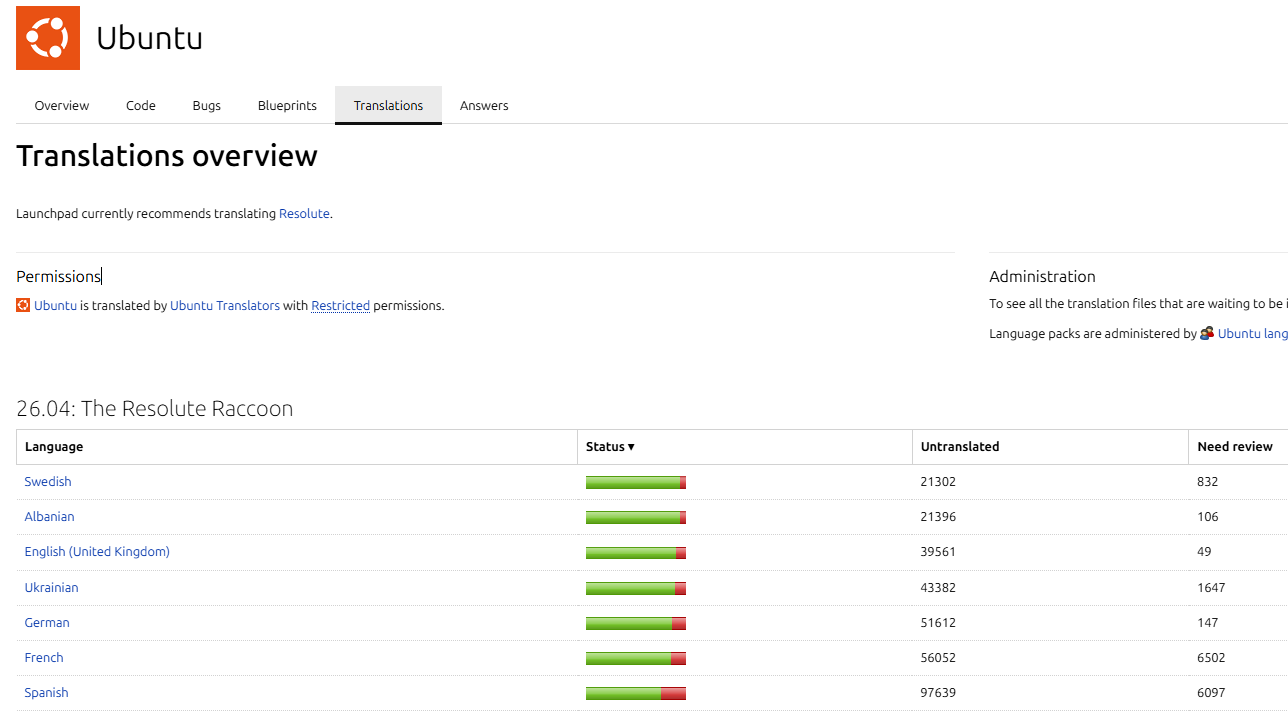The width and height of the screenshot is (1288, 714).
Task: Click the Swedish translation progress bar
Action: [x=635, y=482]
